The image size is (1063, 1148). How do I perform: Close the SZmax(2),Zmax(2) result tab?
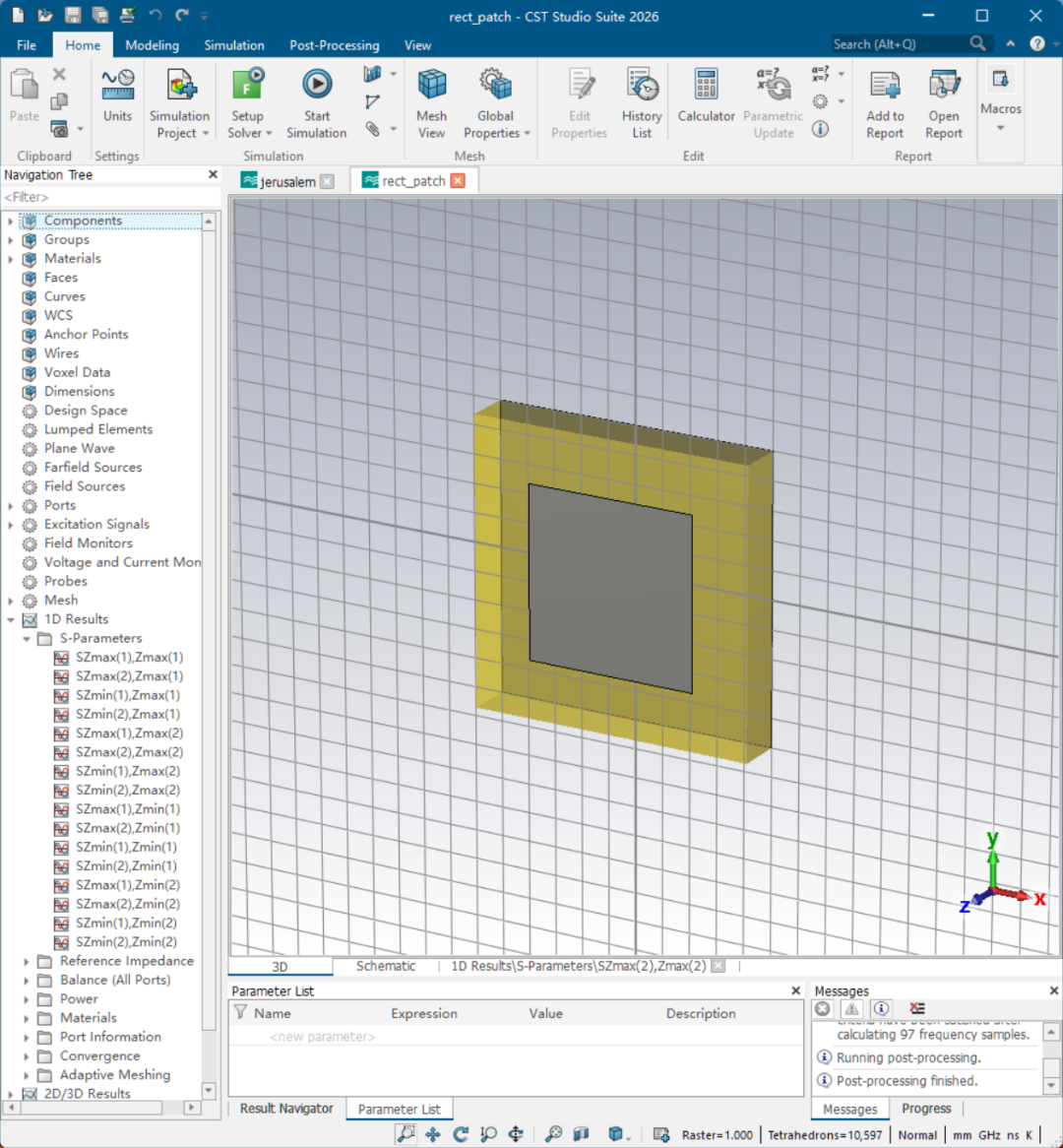pyautogui.click(x=719, y=966)
